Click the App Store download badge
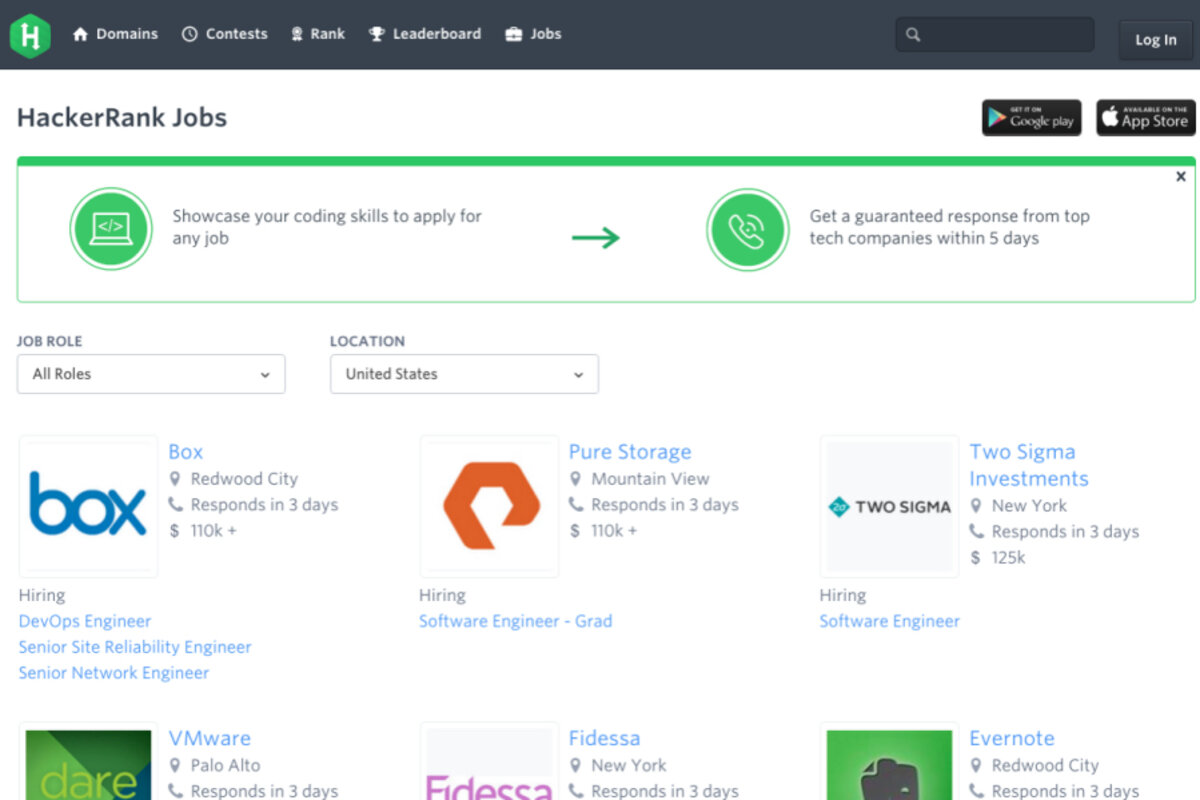Viewport: 1200px width, 800px height. [1145, 118]
